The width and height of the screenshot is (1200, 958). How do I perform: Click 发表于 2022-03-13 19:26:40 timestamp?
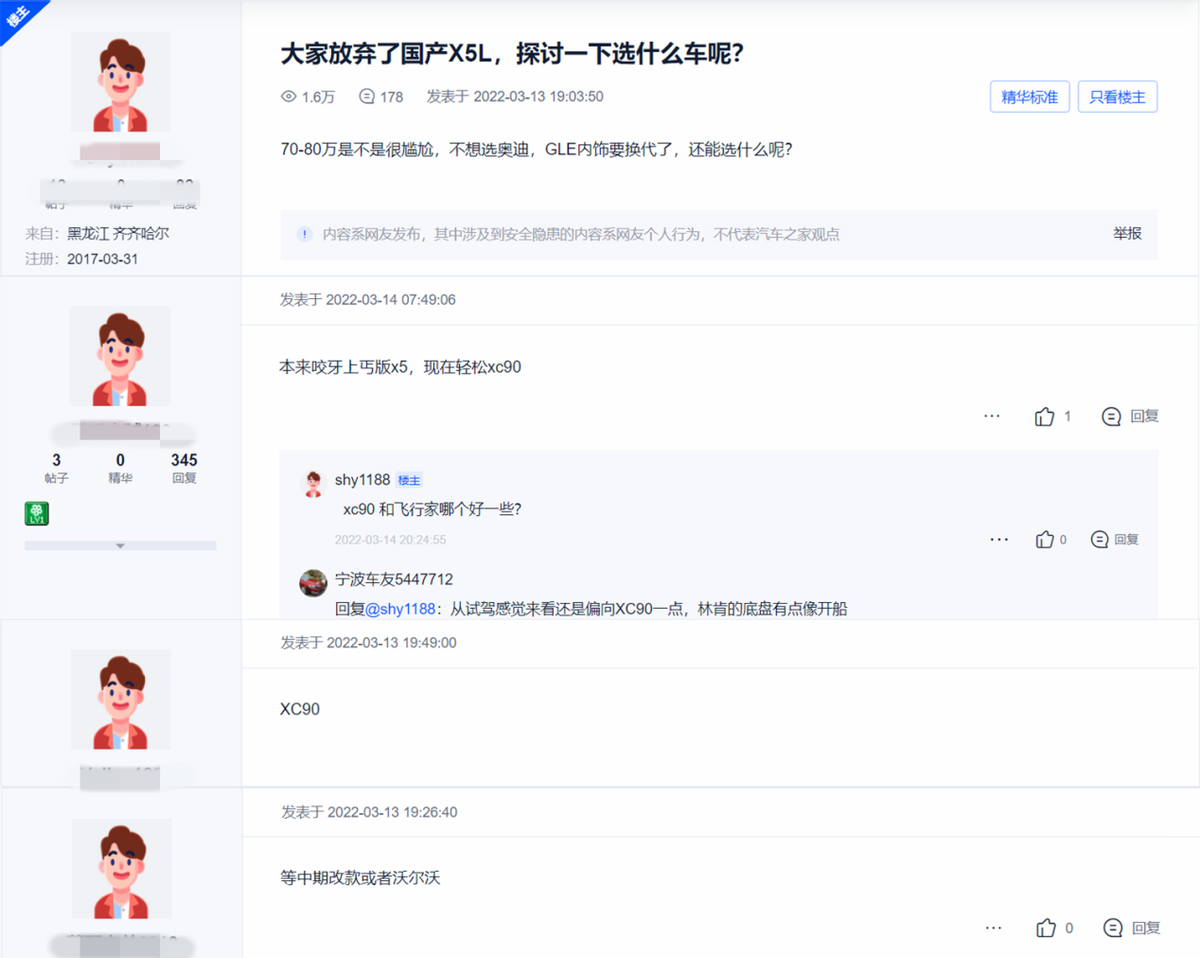[369, 812]
